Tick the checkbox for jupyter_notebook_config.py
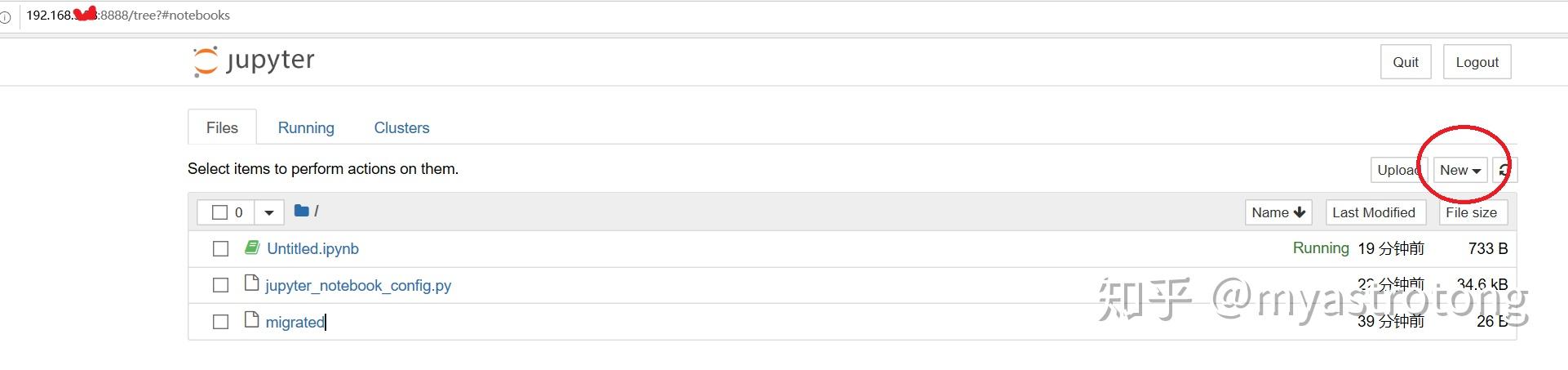This screenshot has width=1568, height=370. 220,285
